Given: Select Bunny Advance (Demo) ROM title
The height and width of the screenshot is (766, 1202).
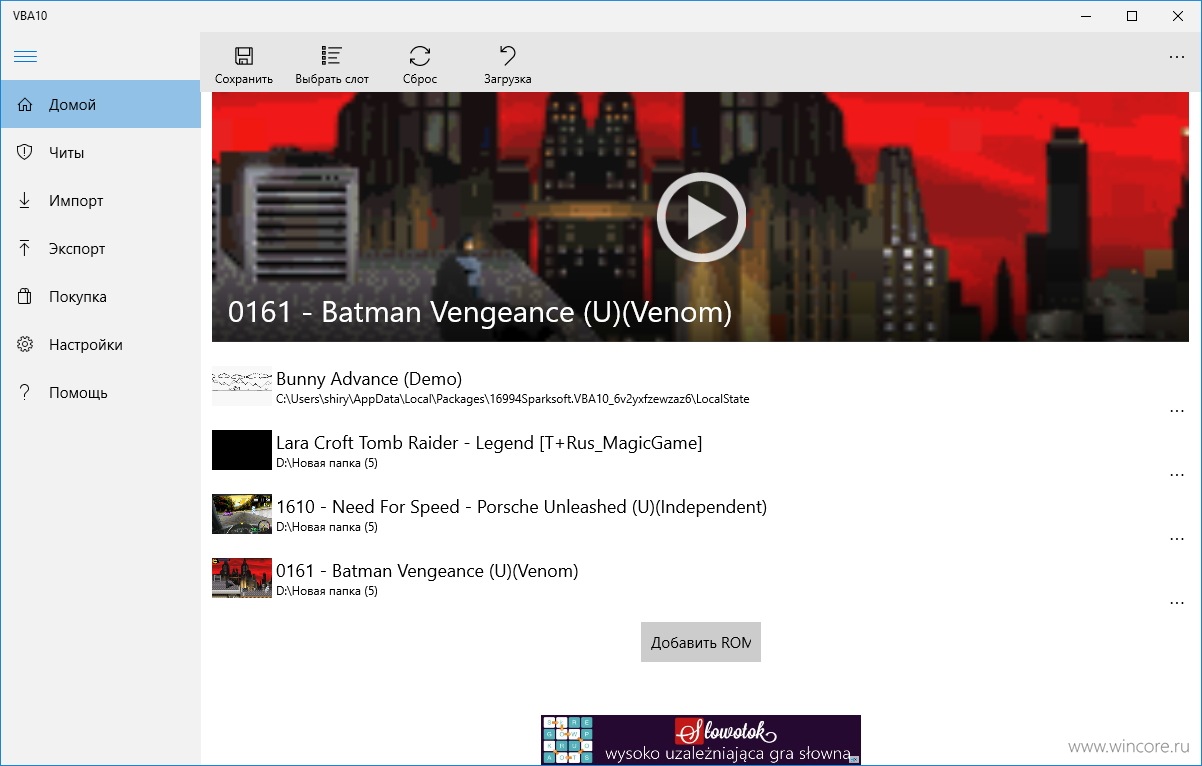Looking at the screenshot, I should 369,379.
